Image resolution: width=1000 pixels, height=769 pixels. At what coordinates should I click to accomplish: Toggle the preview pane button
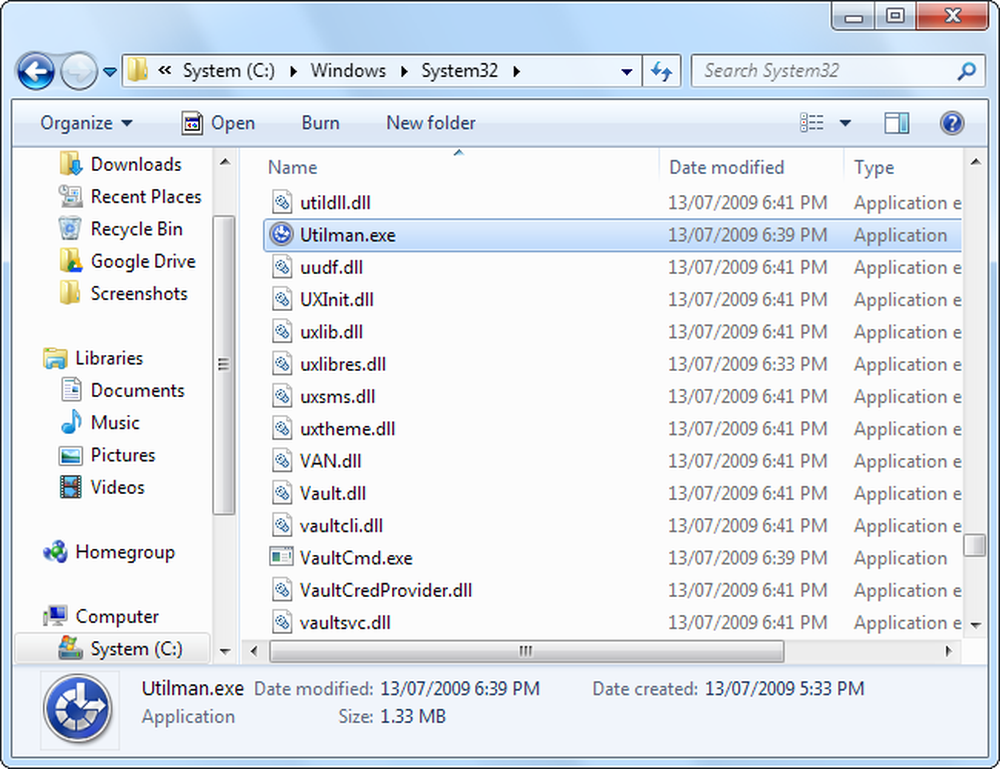[896, 123]
